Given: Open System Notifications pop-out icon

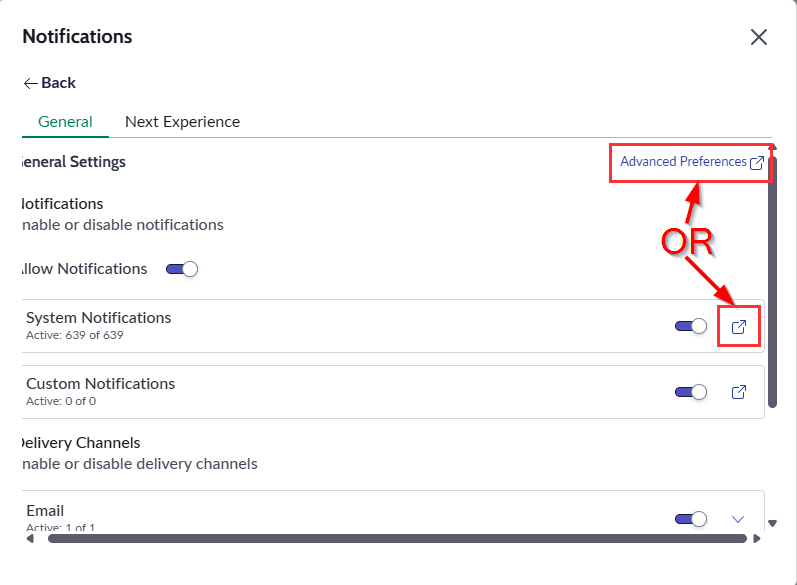Looking at the screenshot, I should 739,327.
